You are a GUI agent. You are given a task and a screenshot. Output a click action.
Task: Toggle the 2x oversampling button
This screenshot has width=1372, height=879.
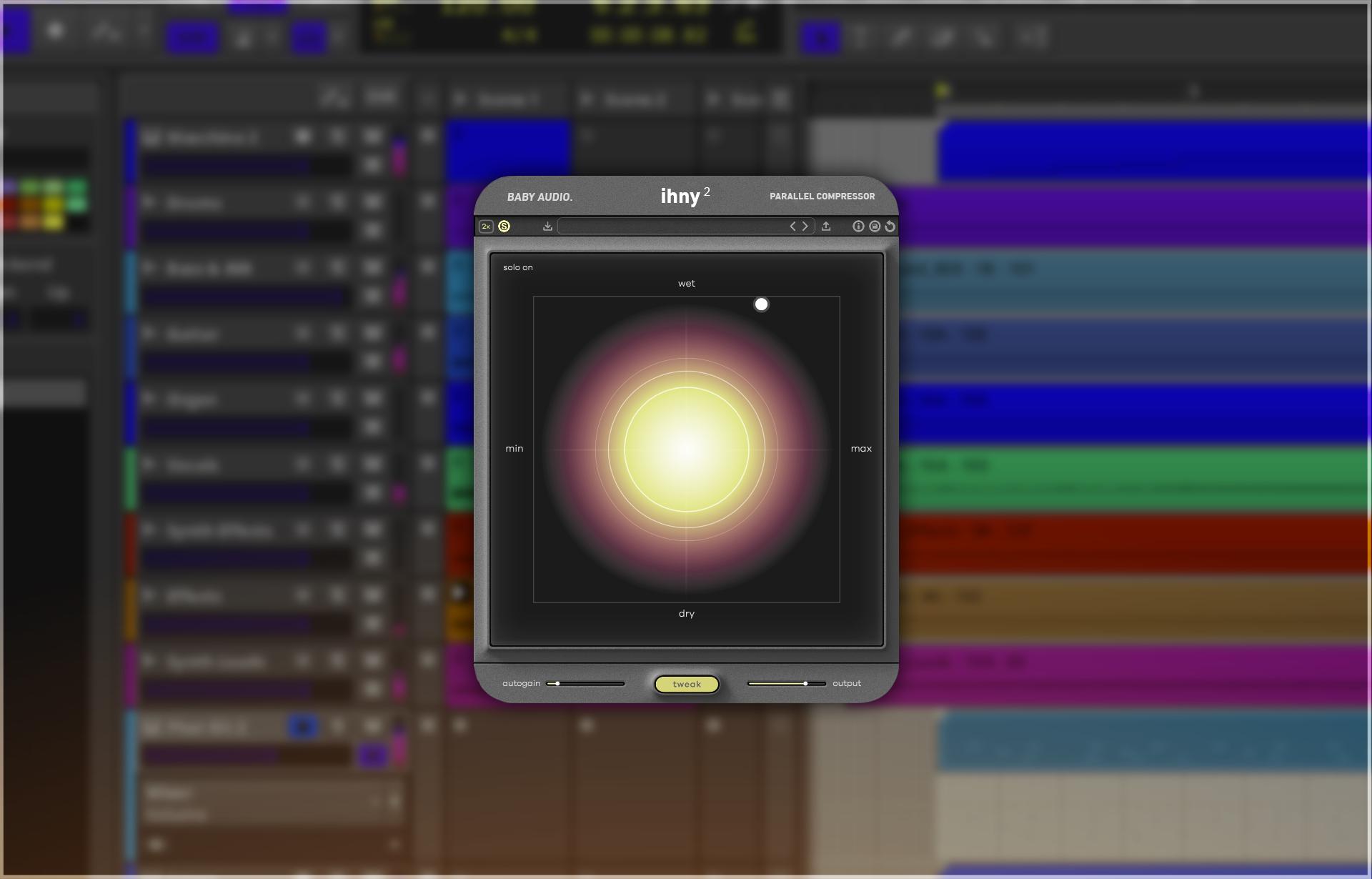tap(486, 227)
